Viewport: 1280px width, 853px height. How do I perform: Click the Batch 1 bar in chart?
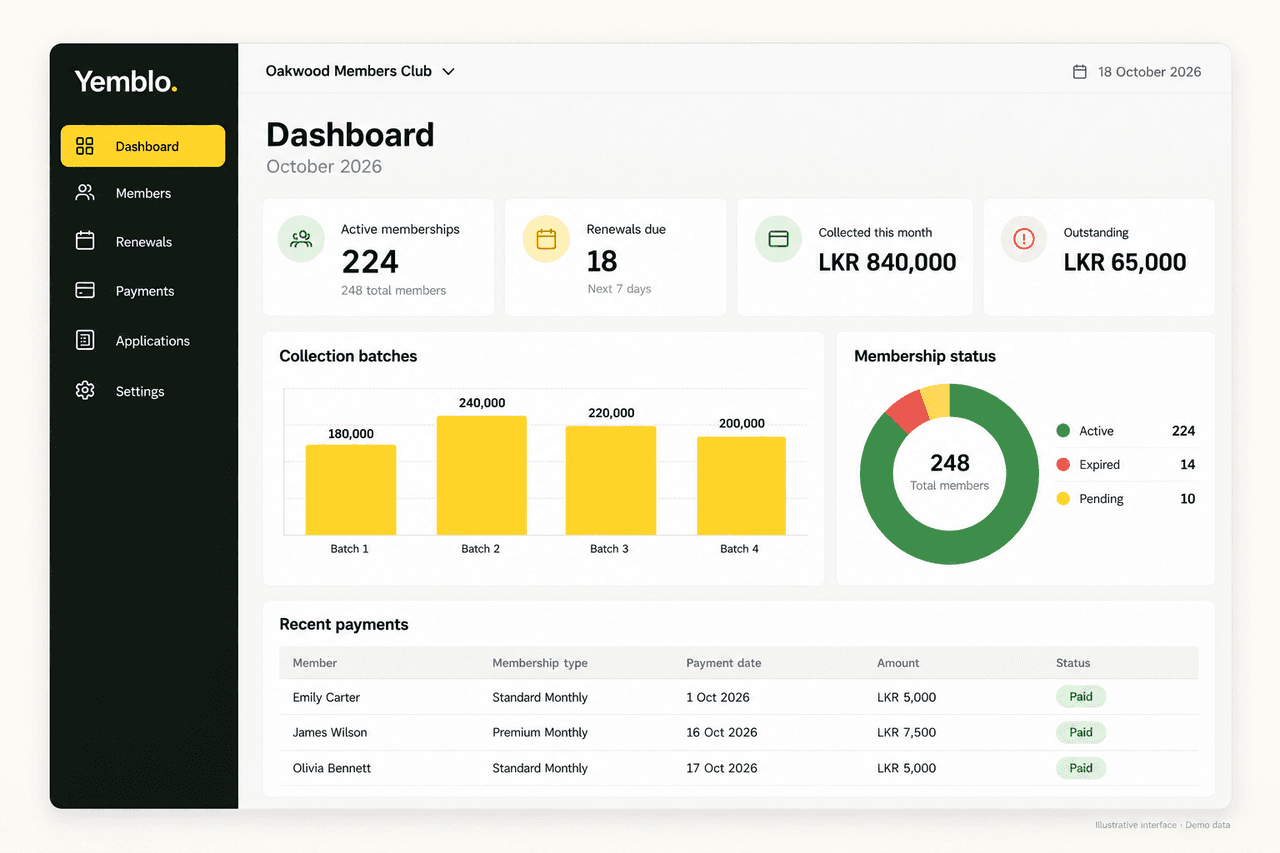[x=351, y=490]
